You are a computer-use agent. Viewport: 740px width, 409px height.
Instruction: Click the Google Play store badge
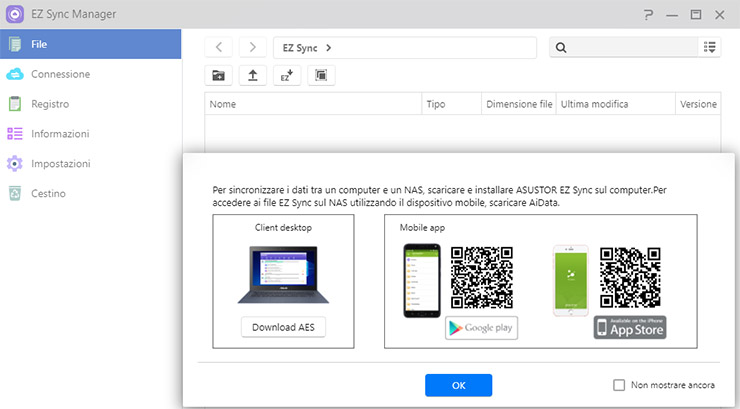point(481,328)
